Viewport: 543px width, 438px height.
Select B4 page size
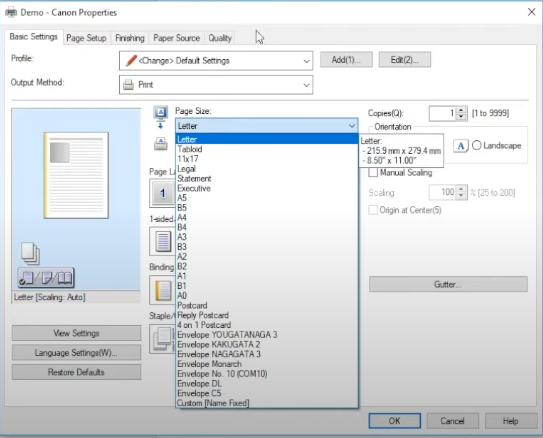coord(267,227)
